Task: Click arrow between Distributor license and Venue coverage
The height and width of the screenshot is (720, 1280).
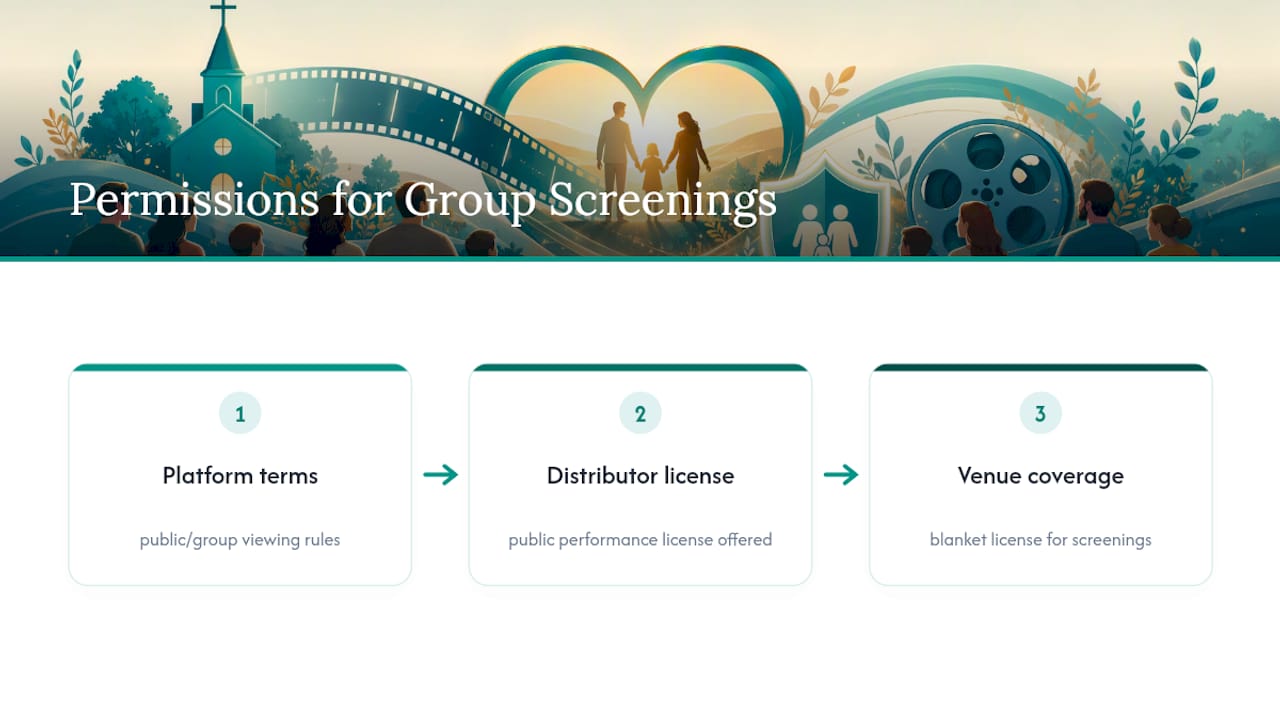Action: pos(841,475)
